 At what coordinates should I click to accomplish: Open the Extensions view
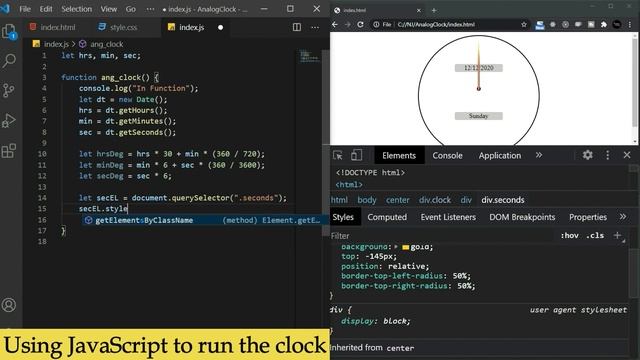(9, 151)
